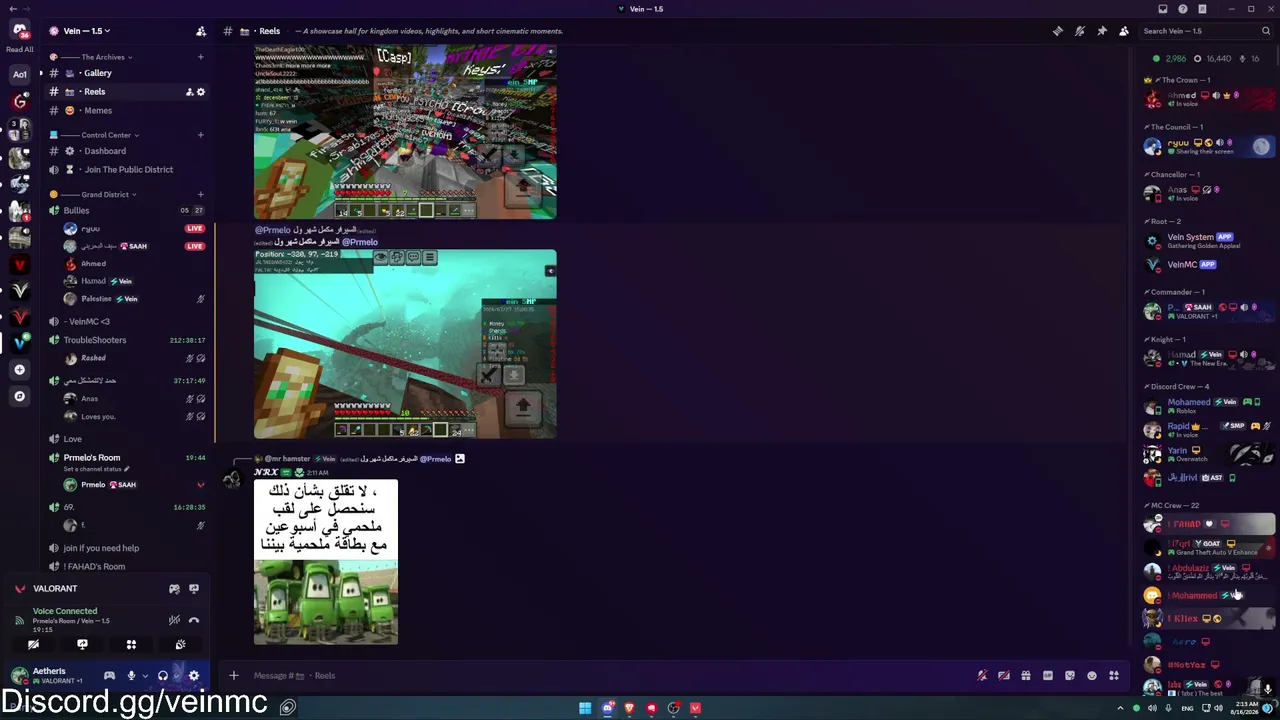Click the Search Vein — 1.5 field
Screen dimensions: 1280x720
click(x=1207, y=31)
